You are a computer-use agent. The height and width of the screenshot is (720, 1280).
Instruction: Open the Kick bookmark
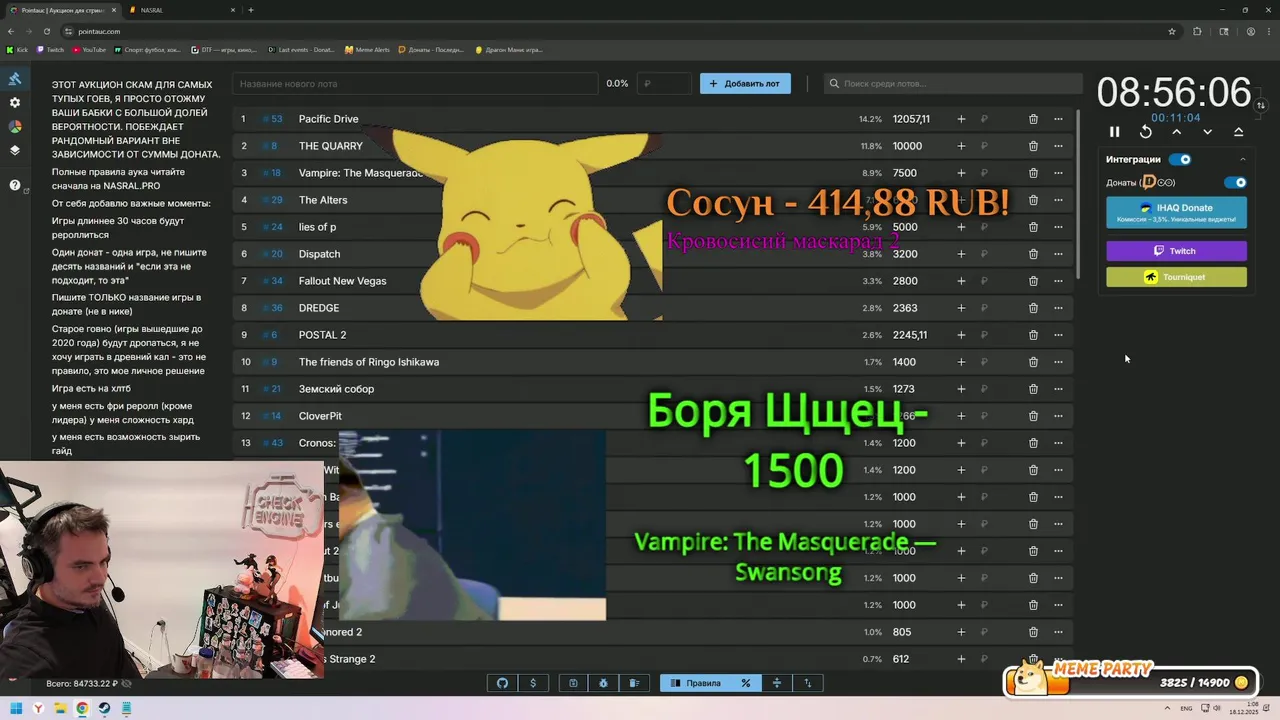coord(17,49)
